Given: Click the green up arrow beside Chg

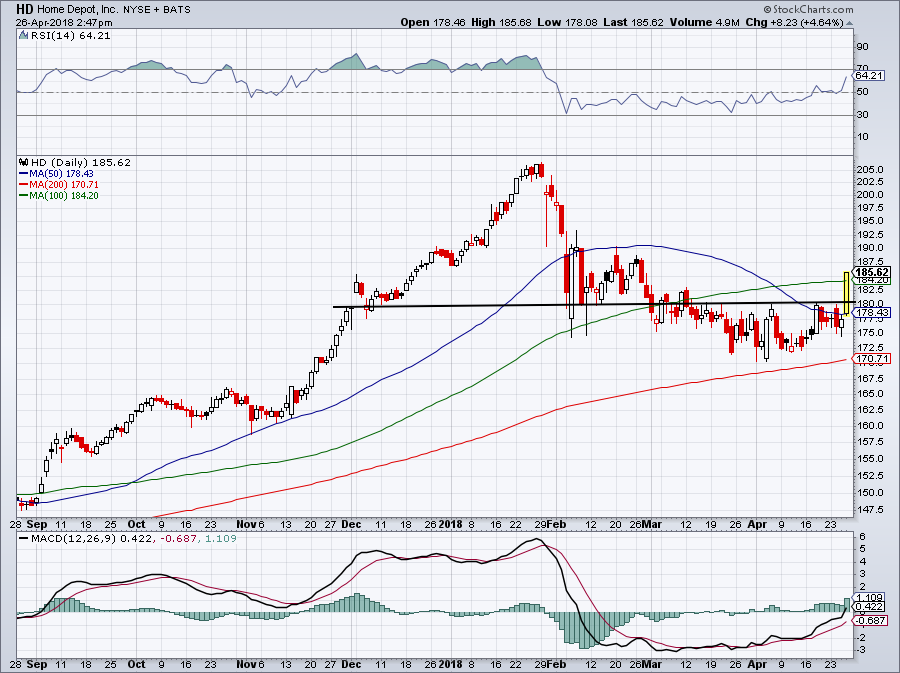Looking at the screenshot, I should tap(849, 24).
